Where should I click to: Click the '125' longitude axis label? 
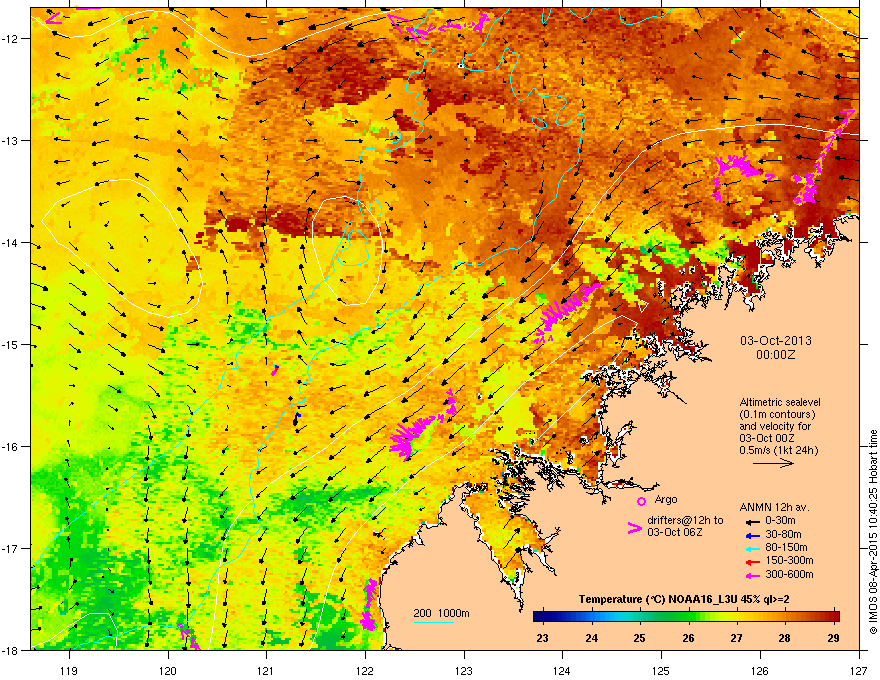(x=661, y=670)
